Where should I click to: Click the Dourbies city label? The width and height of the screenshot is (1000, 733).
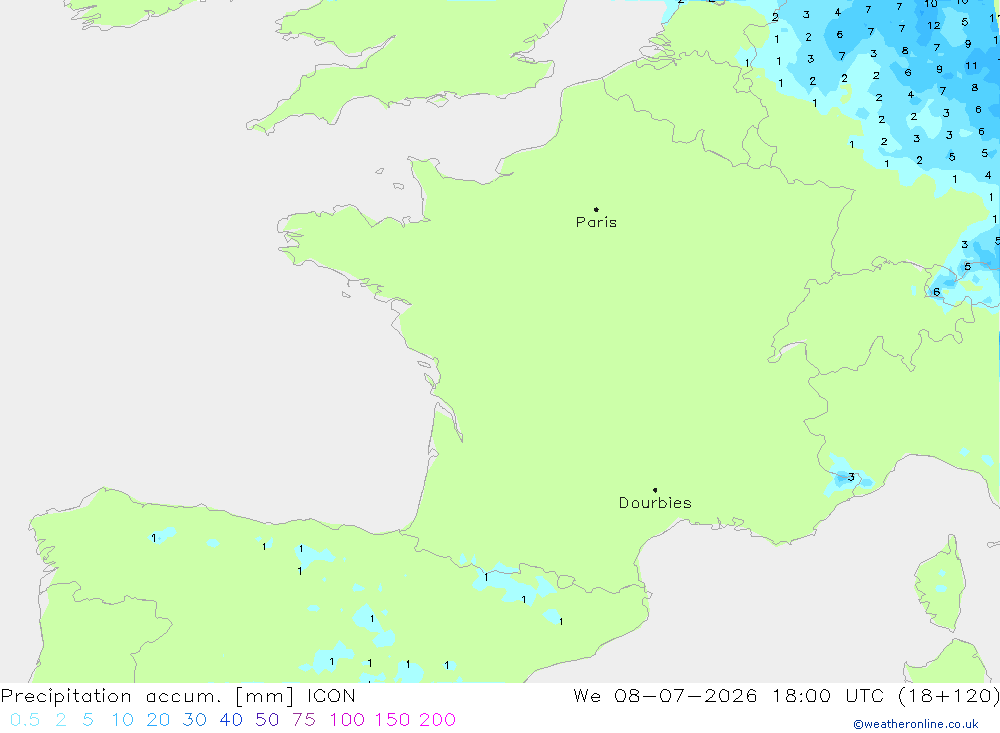click(655, 503)
